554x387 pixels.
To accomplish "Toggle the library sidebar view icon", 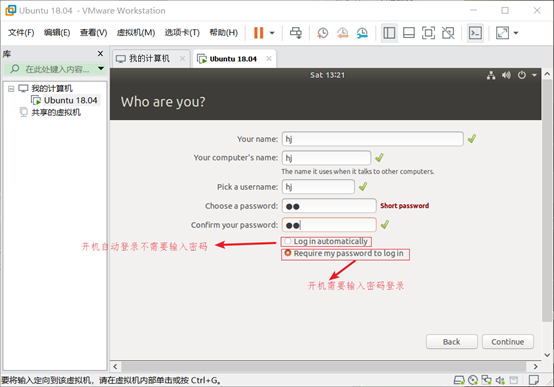I will click(389, 33).
